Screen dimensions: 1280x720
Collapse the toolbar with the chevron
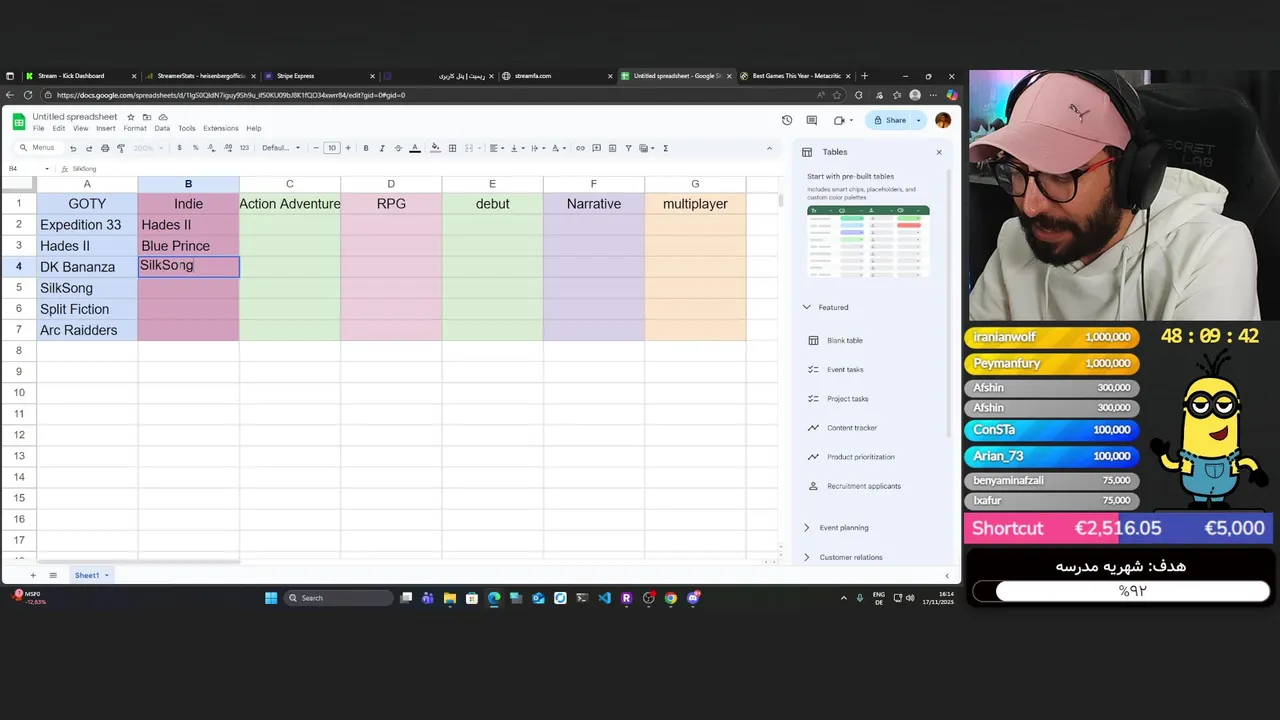(769, 148)
